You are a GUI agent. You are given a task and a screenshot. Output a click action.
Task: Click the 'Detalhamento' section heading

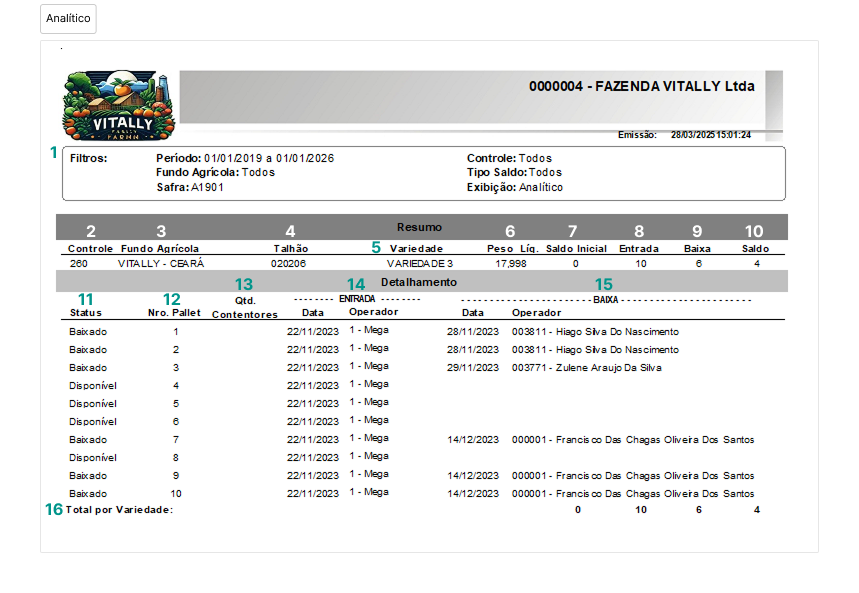[419, 282]
